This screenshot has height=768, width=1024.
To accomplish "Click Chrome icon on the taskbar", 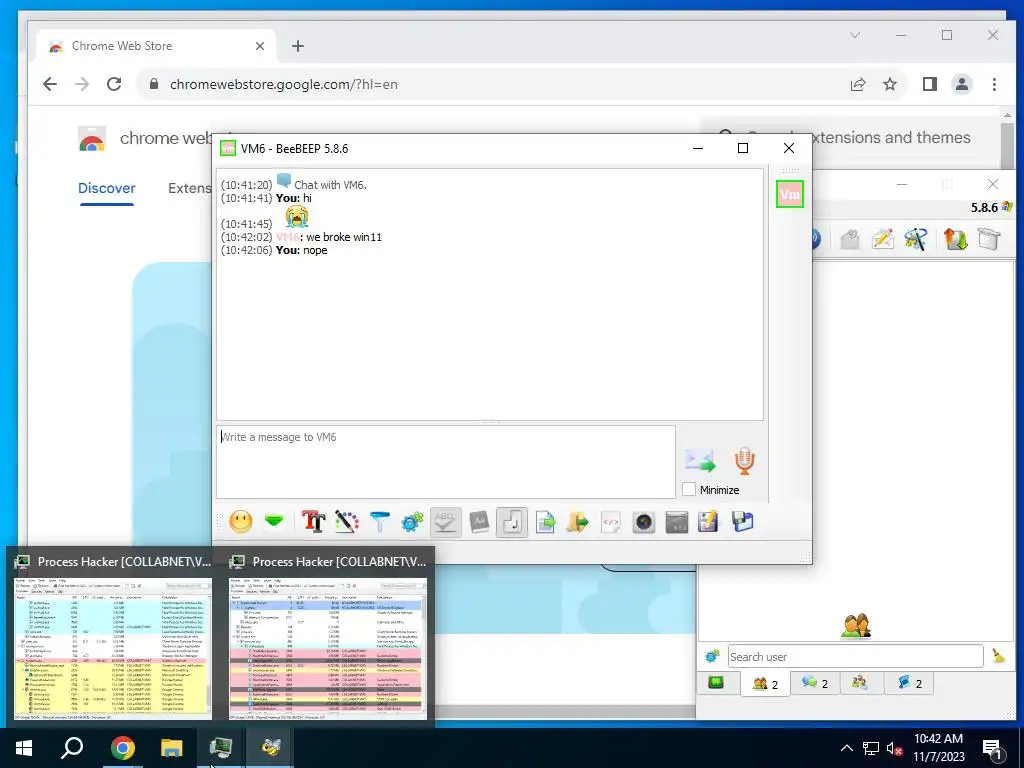I will point(122,748).
